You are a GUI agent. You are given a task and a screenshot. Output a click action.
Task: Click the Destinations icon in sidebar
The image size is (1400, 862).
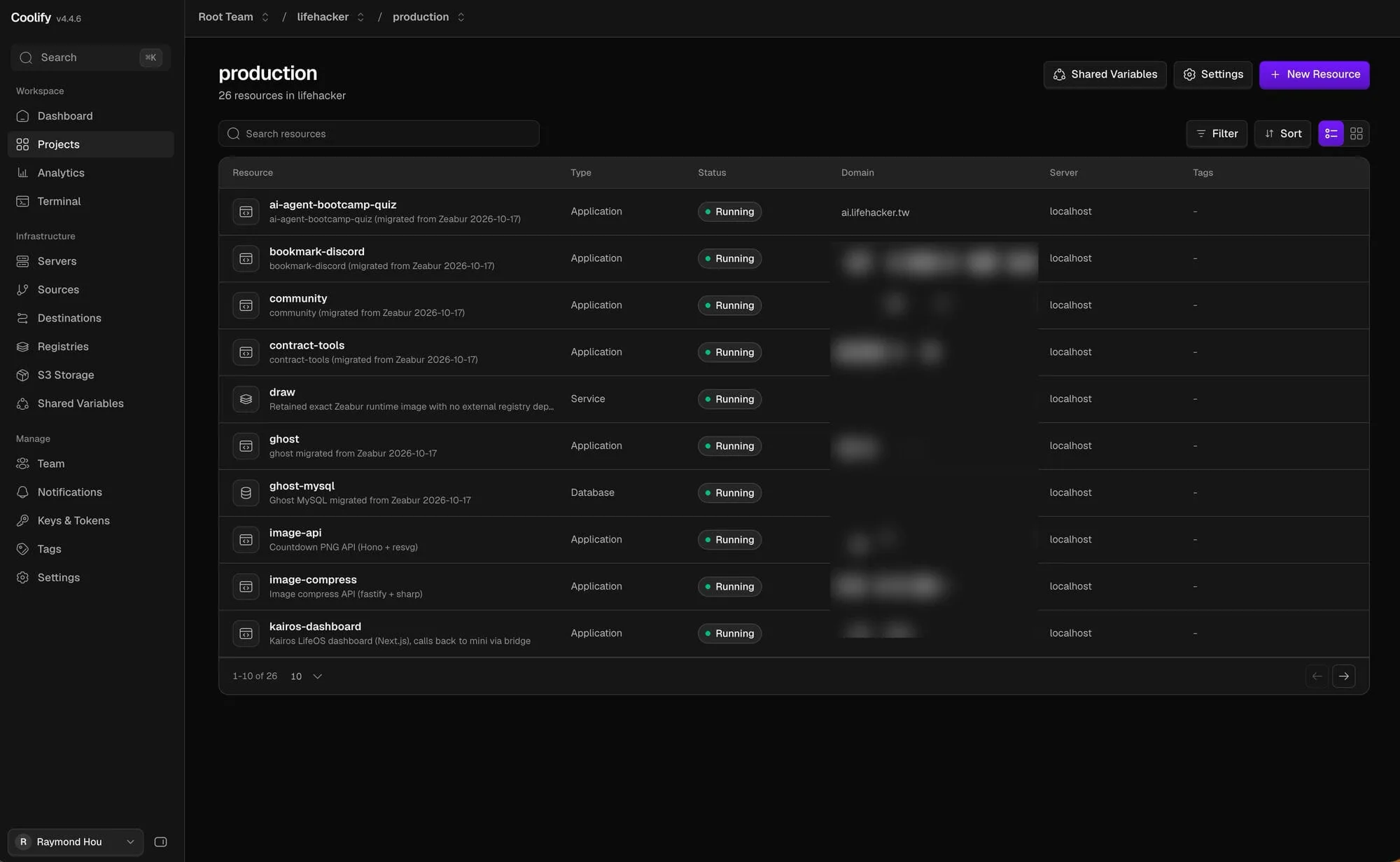22,318
